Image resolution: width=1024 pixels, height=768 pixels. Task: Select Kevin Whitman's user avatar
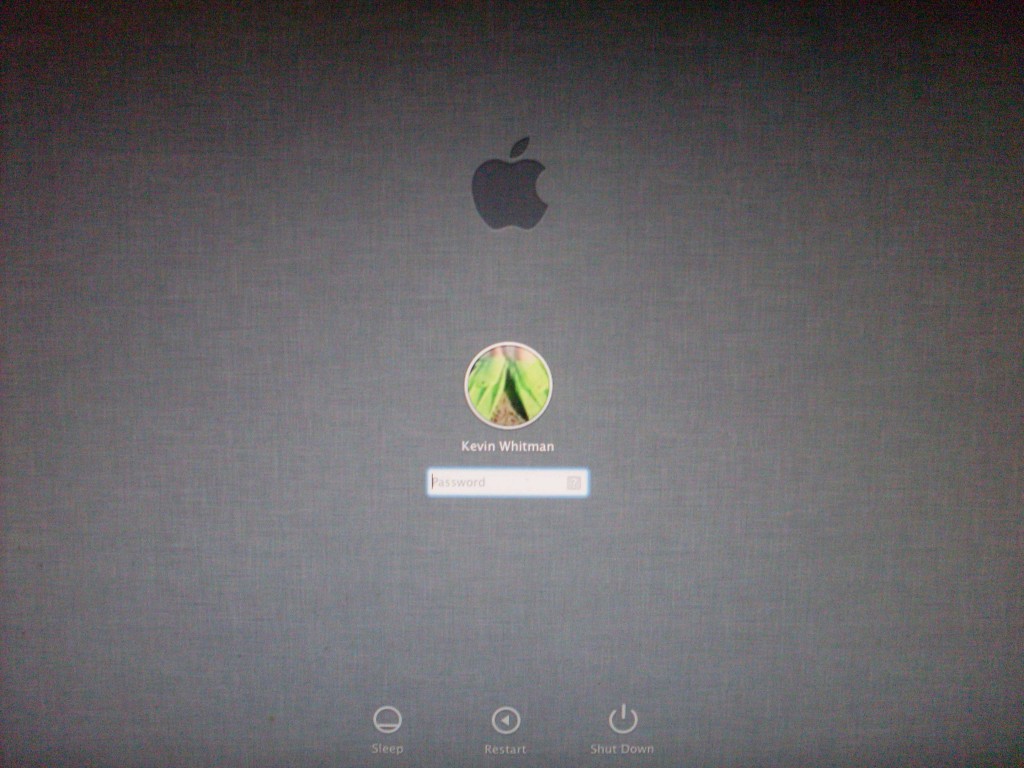(508, 386)
